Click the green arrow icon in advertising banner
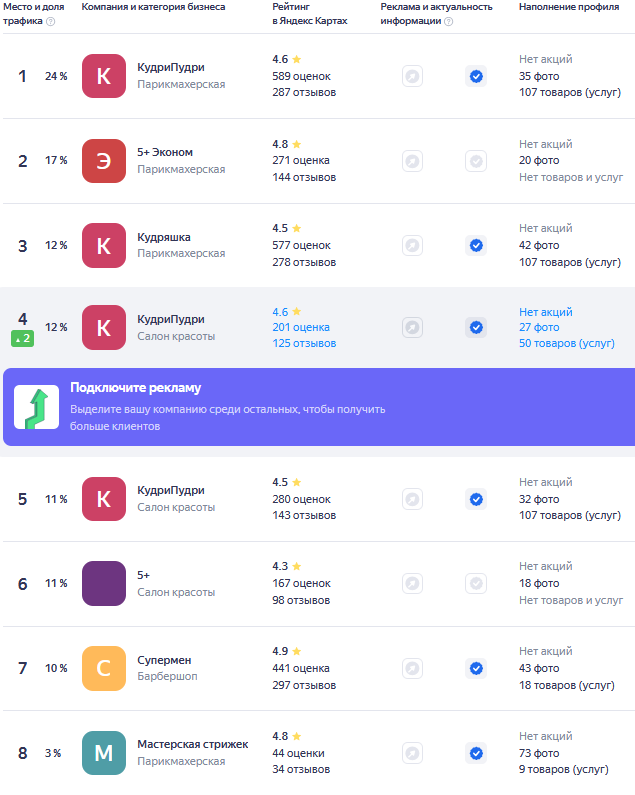Image resolution: width=635 pixels, height=795 pixels. tap(36, 408)
